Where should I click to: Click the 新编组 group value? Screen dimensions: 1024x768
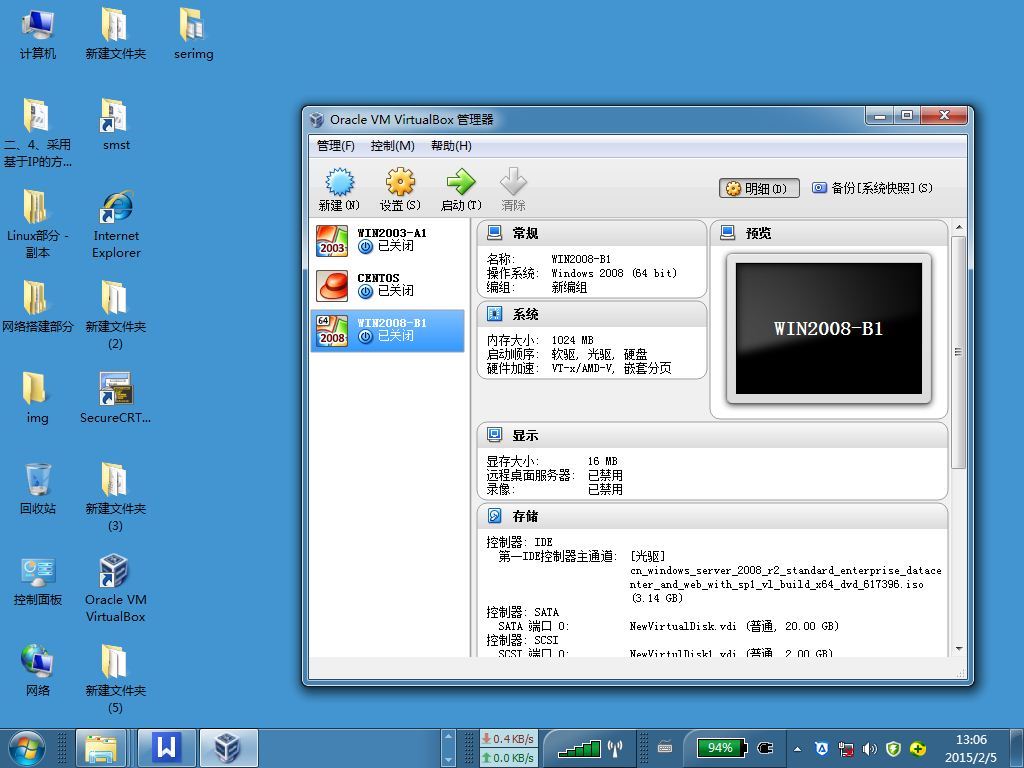tap(569, 287)
